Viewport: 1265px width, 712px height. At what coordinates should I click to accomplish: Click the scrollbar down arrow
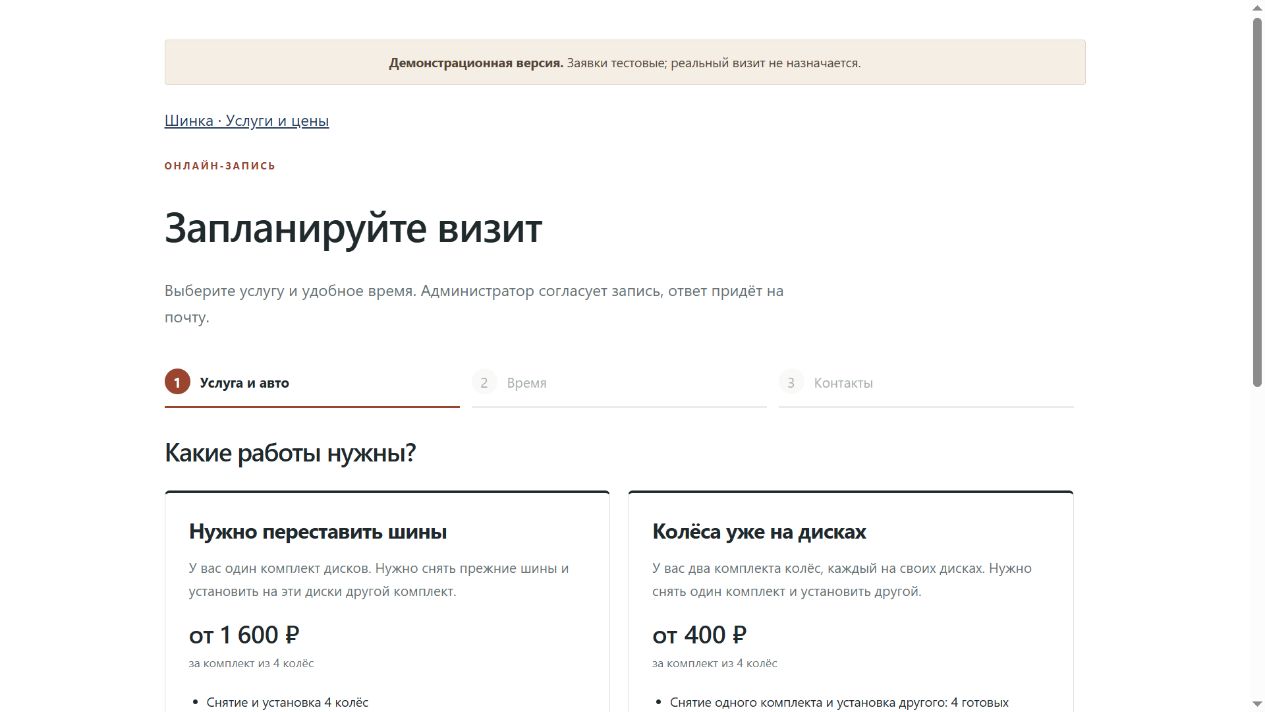pyautogui.click(x=1257, y=704)
